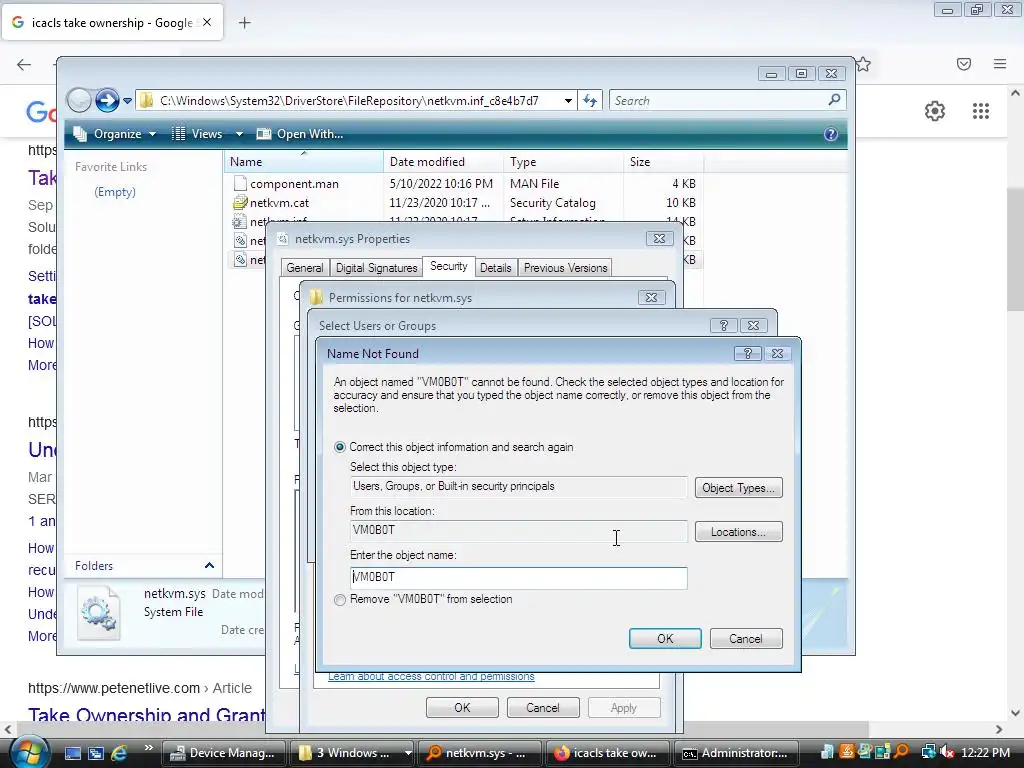Click OK in Name Not Found dialog
Viewport: 1024px width, 768px height.
[665, 639]
